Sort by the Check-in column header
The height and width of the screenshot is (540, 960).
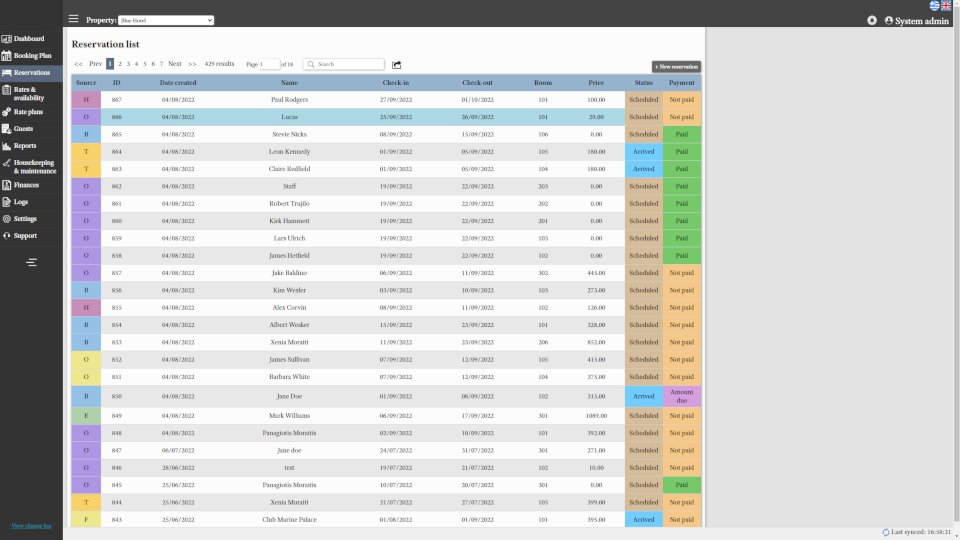point(395,82)
